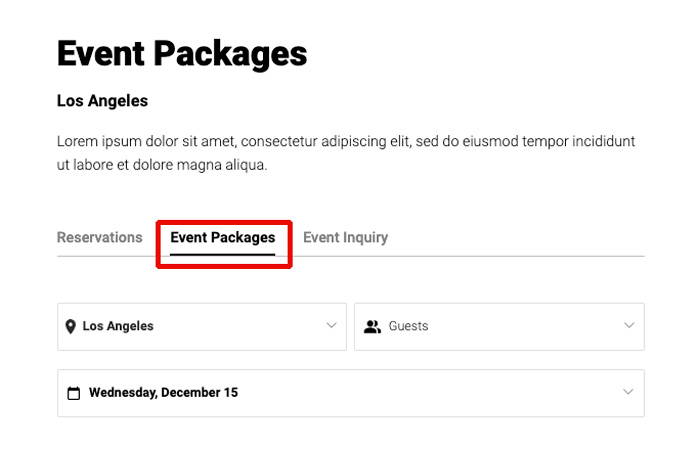This screenshot has height=450, width=700.
Task: Click the empty space in the location field
Action: (x=240, y=326)
